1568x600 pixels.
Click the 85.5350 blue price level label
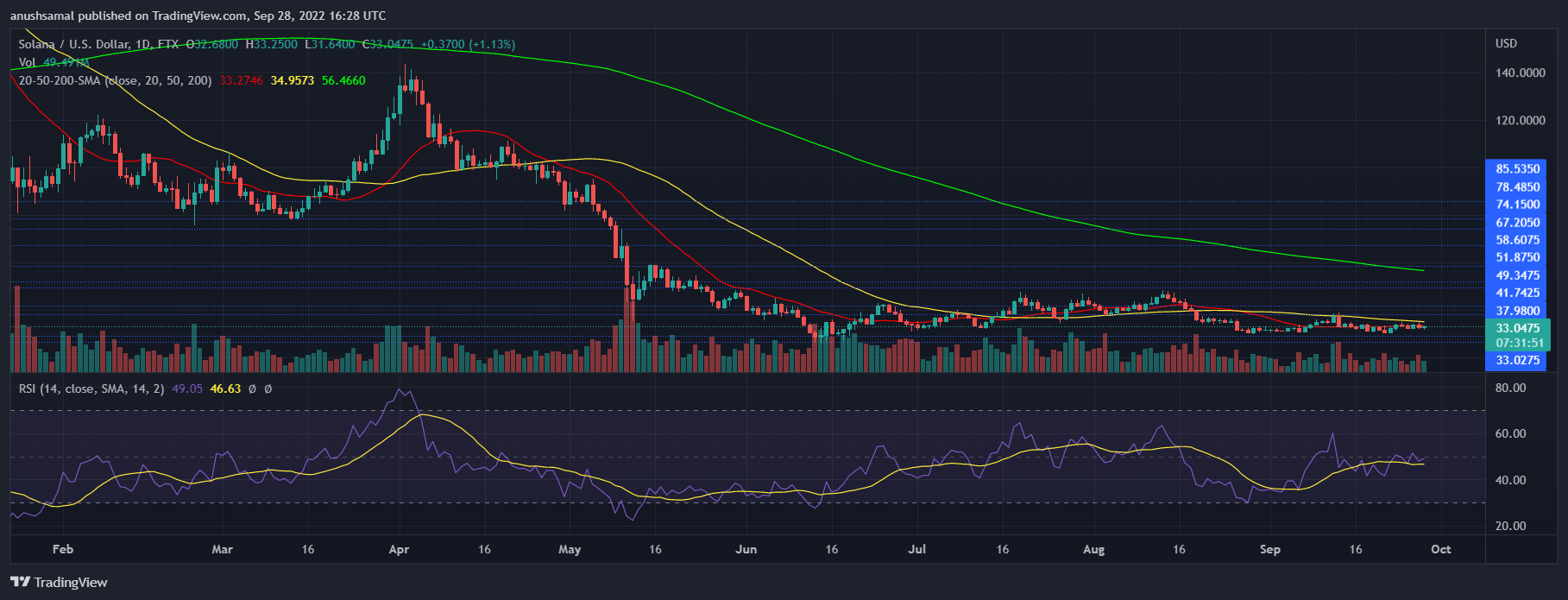[x=1517, y=169]
